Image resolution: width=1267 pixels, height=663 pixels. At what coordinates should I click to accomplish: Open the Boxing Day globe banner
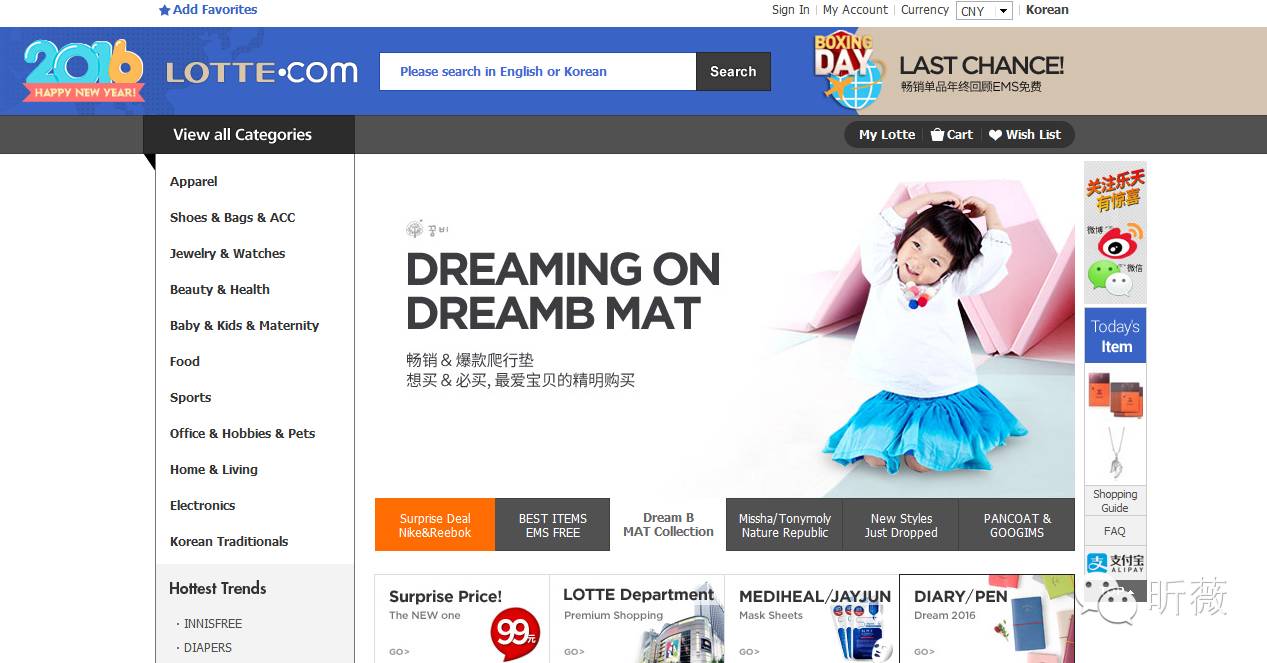click(849, 70)
